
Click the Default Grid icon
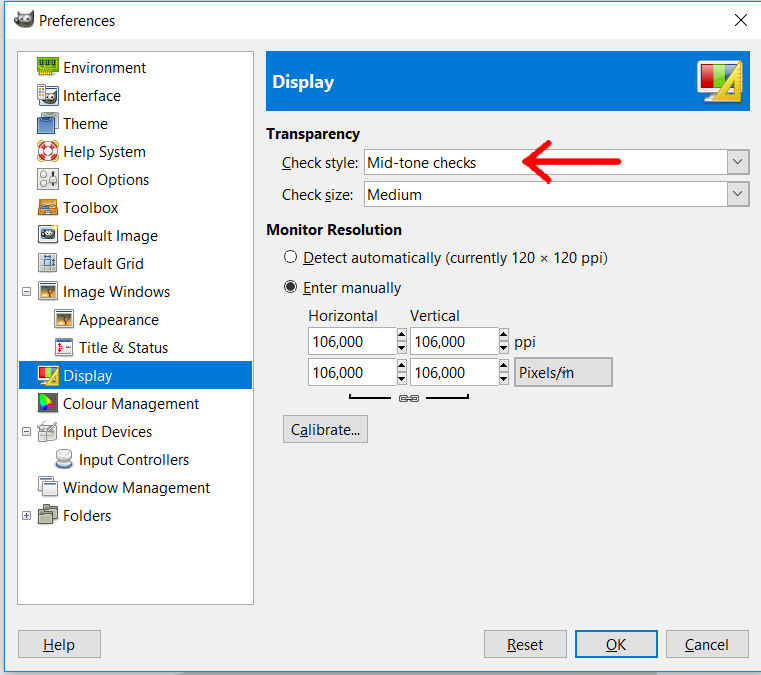coord(48,263)
